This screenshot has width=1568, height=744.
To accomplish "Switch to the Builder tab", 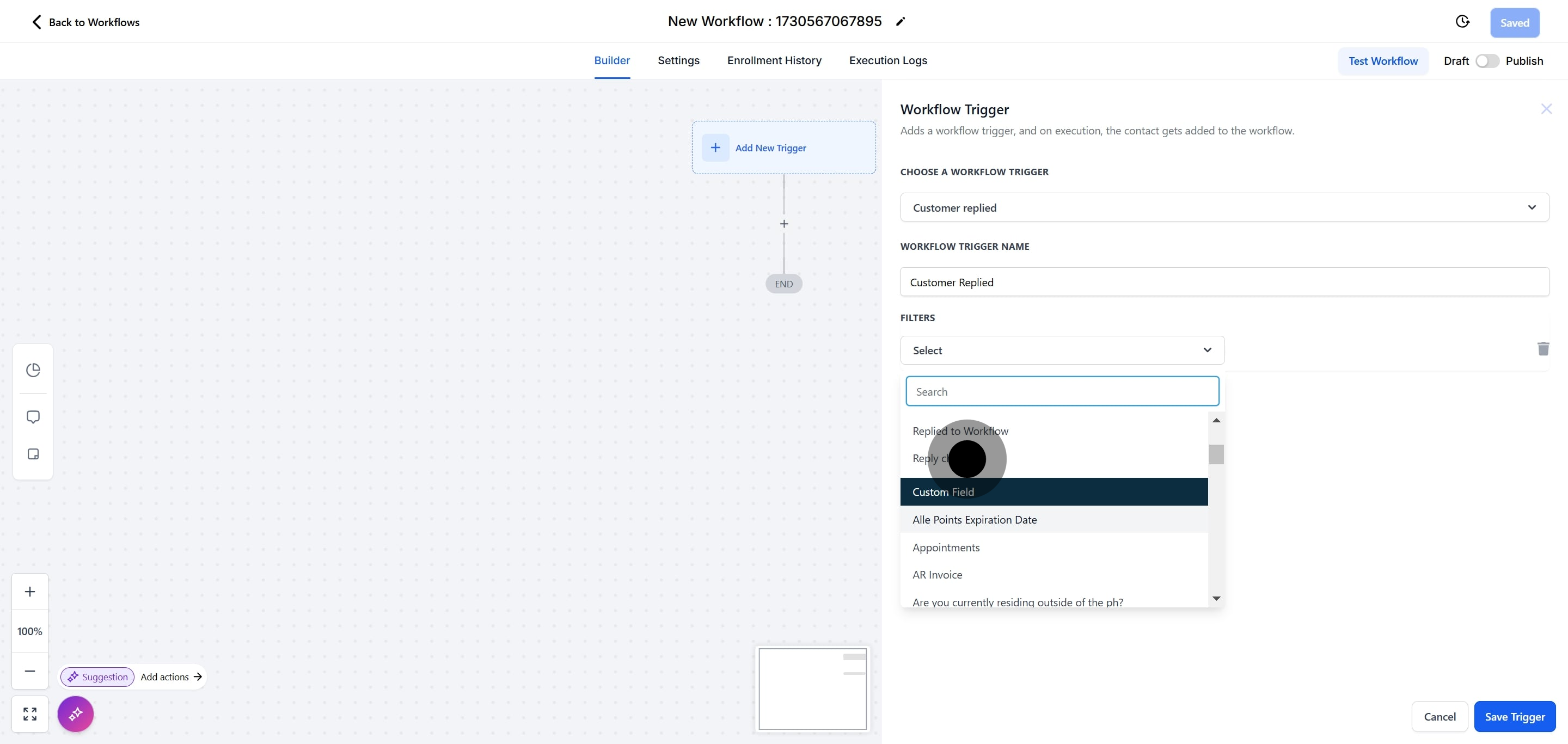I will click(x=612, y=60).
